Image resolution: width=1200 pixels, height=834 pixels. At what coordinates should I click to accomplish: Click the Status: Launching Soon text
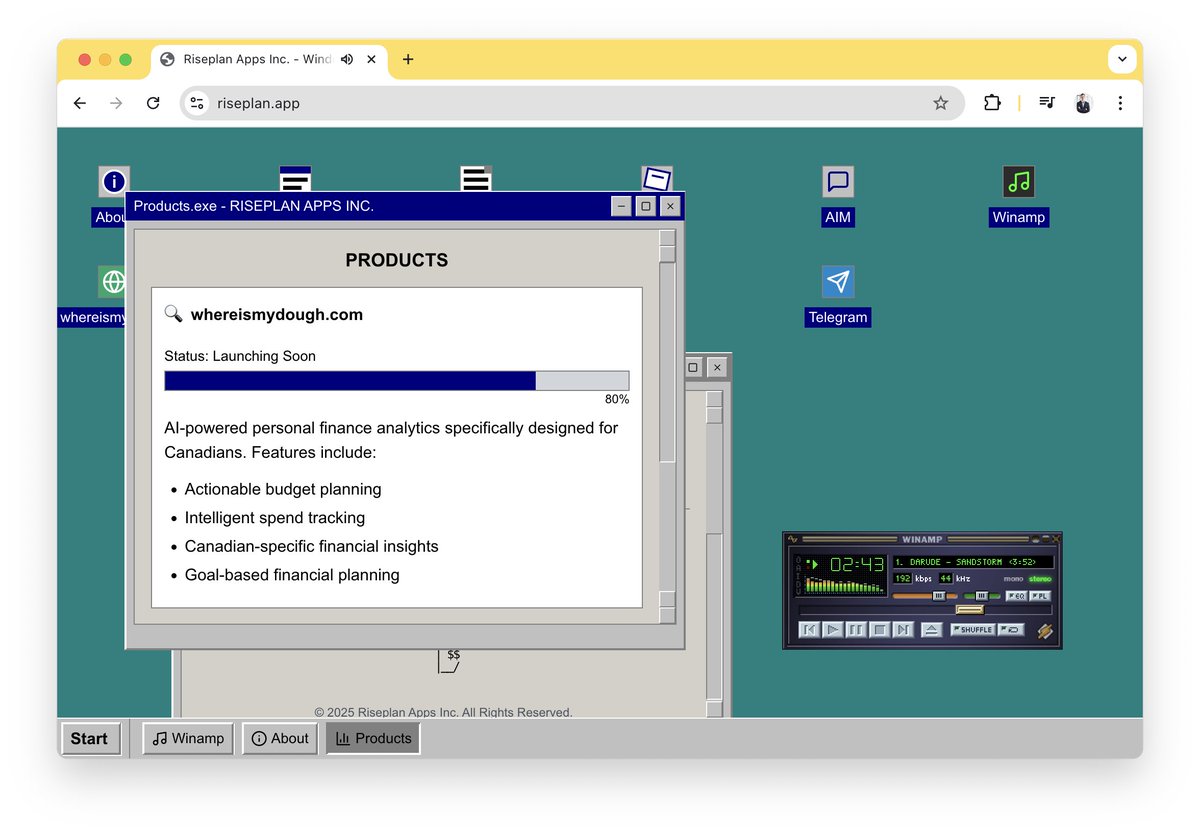pos(240,356)
